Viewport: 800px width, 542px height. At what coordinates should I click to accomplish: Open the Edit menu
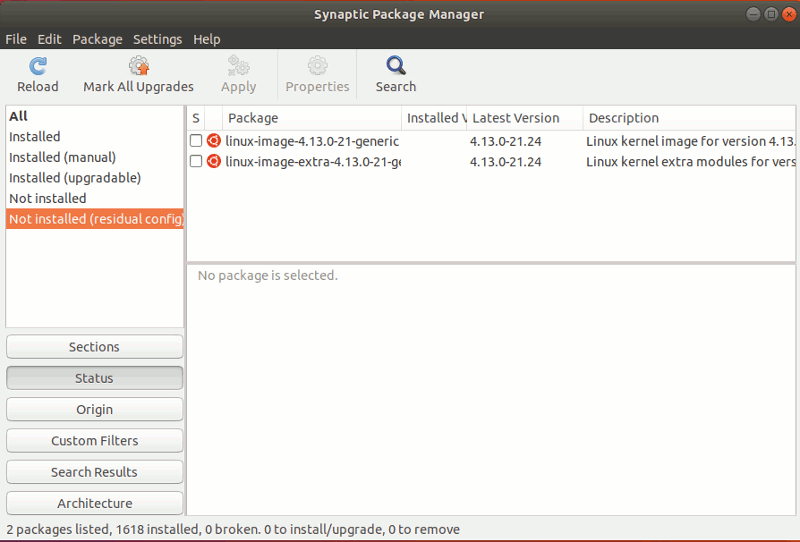coord(49,39)
